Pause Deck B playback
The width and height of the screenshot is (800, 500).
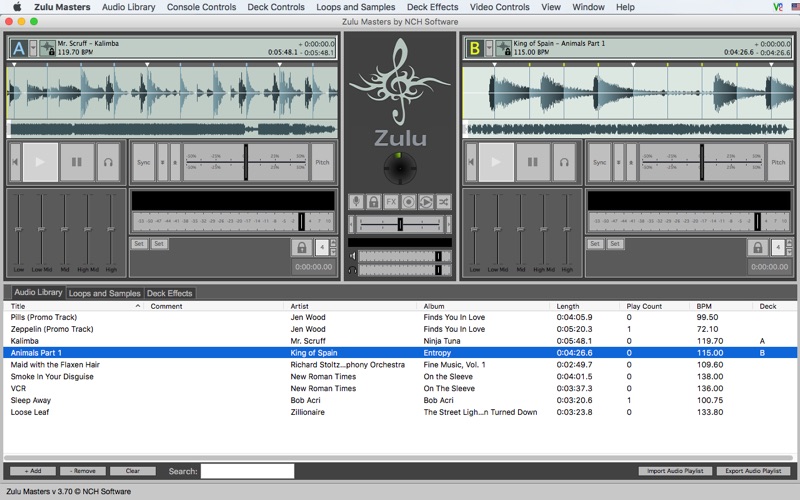[533, 162]
